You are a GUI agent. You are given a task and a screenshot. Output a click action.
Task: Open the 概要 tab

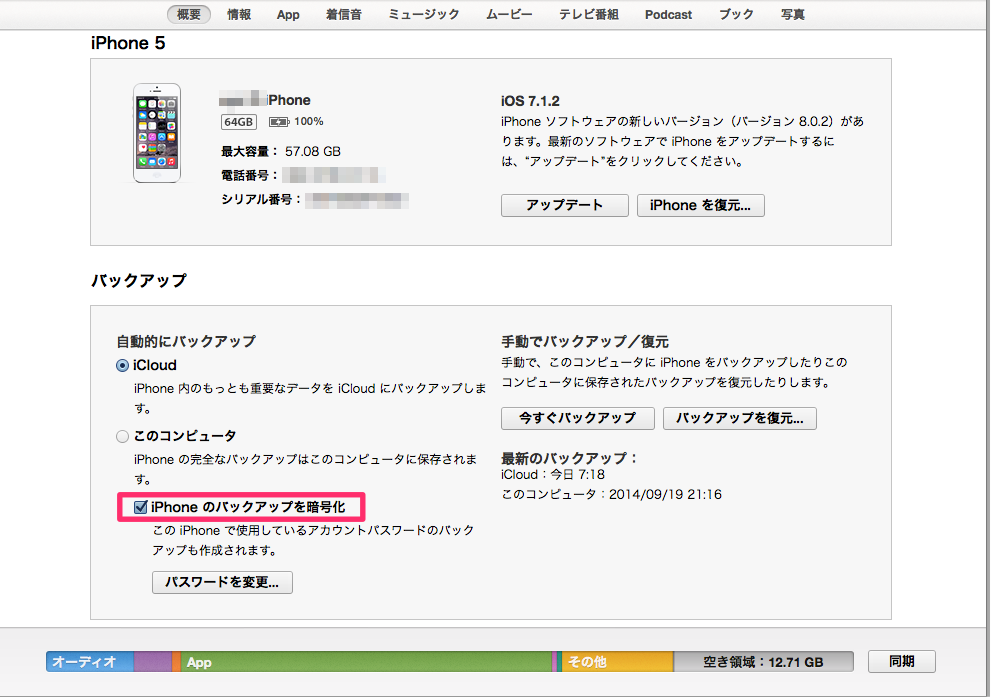point(188,14)
